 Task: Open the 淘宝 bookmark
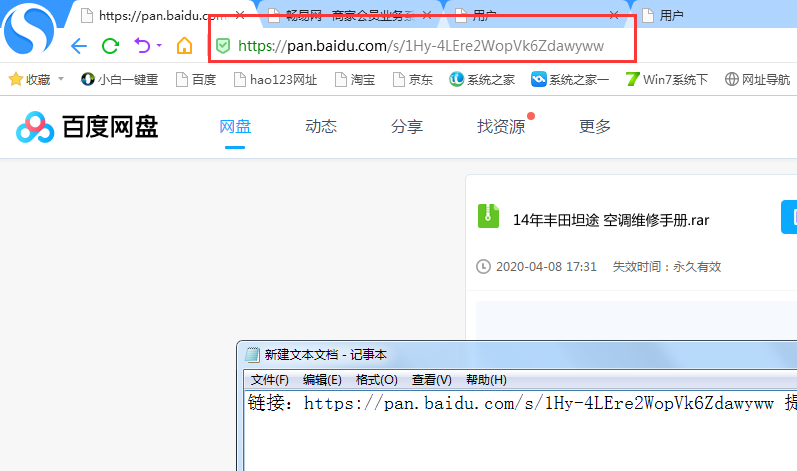click(355, 80)
